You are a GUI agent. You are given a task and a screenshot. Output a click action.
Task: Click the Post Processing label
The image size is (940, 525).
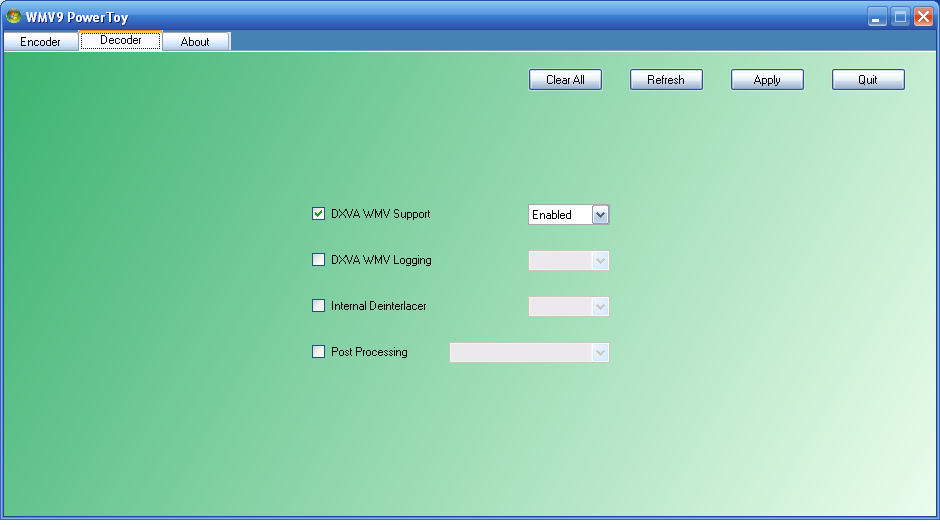click(369, 352)
